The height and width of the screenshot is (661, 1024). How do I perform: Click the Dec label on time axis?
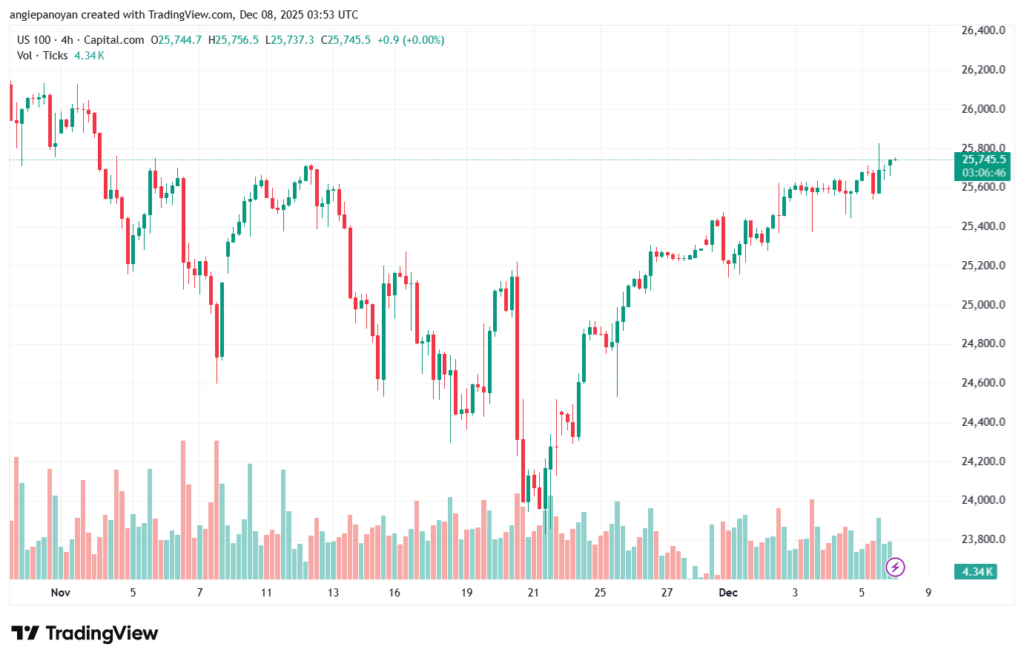tap(728, 593)
